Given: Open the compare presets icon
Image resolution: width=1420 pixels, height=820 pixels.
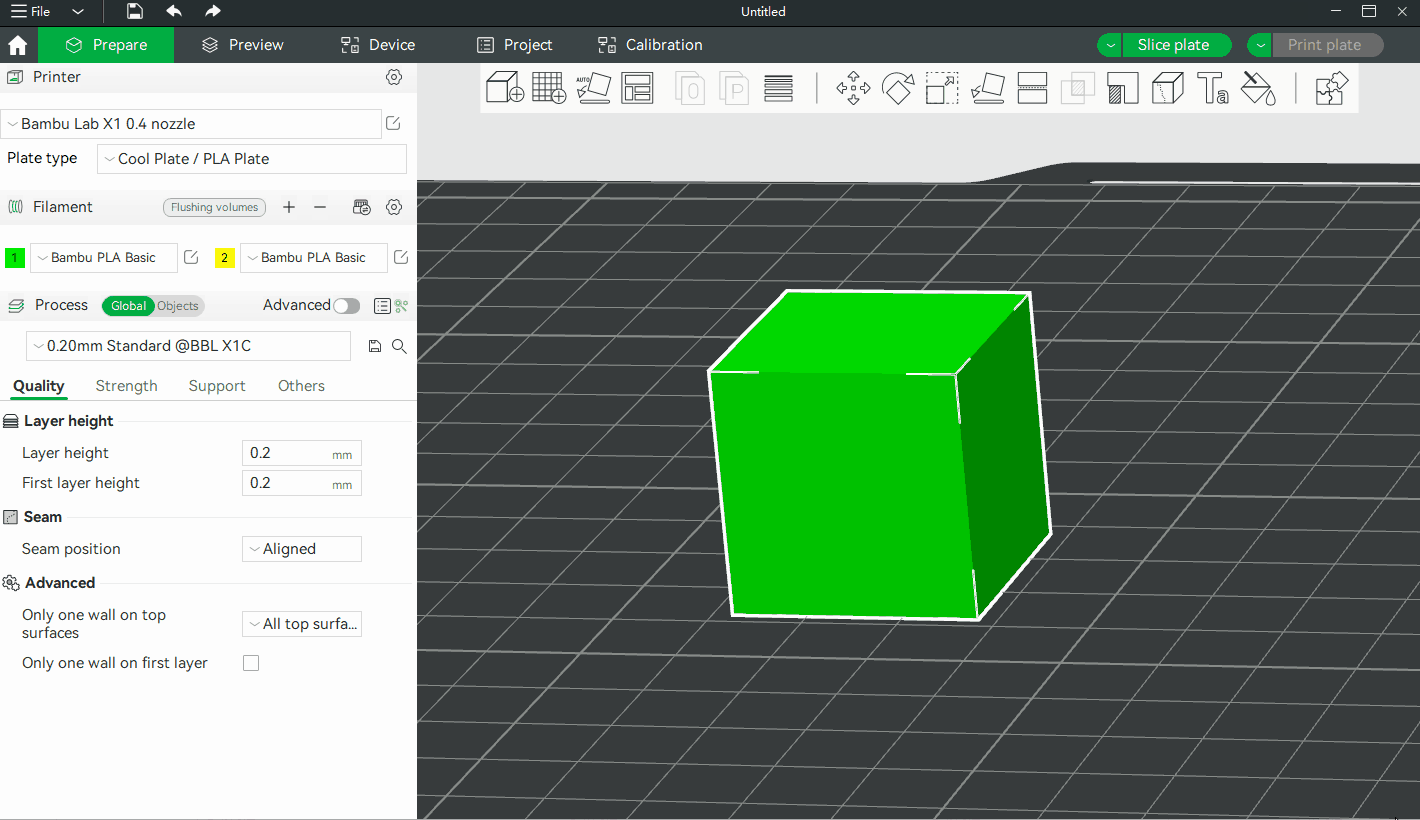Looking at the screenshot, I should click(402, 306).
